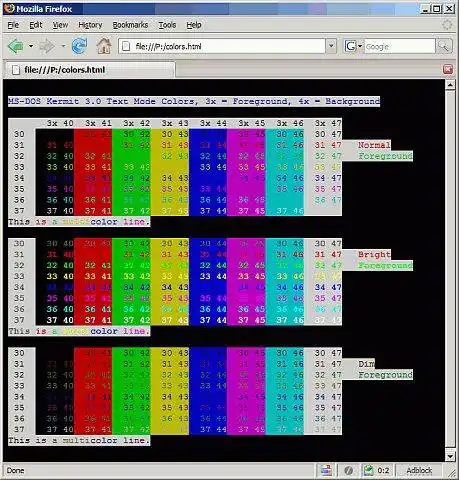
Task: Click the '3x 43' column header
Action: 175,123
